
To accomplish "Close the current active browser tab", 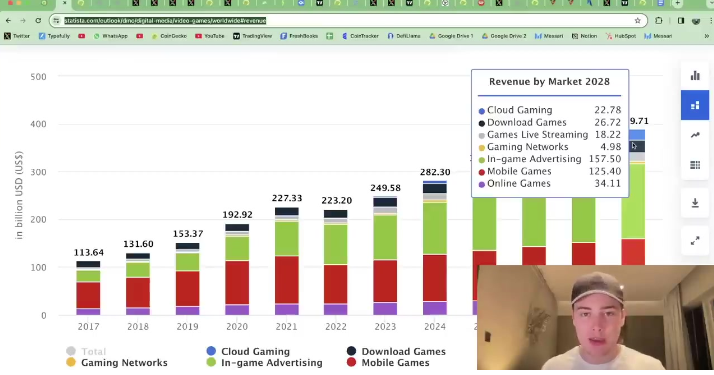I will click(x=64, y=3).
